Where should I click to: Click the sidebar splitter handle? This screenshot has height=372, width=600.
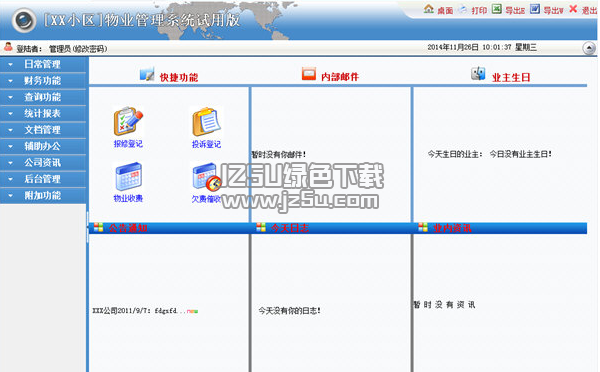point(87,227)
